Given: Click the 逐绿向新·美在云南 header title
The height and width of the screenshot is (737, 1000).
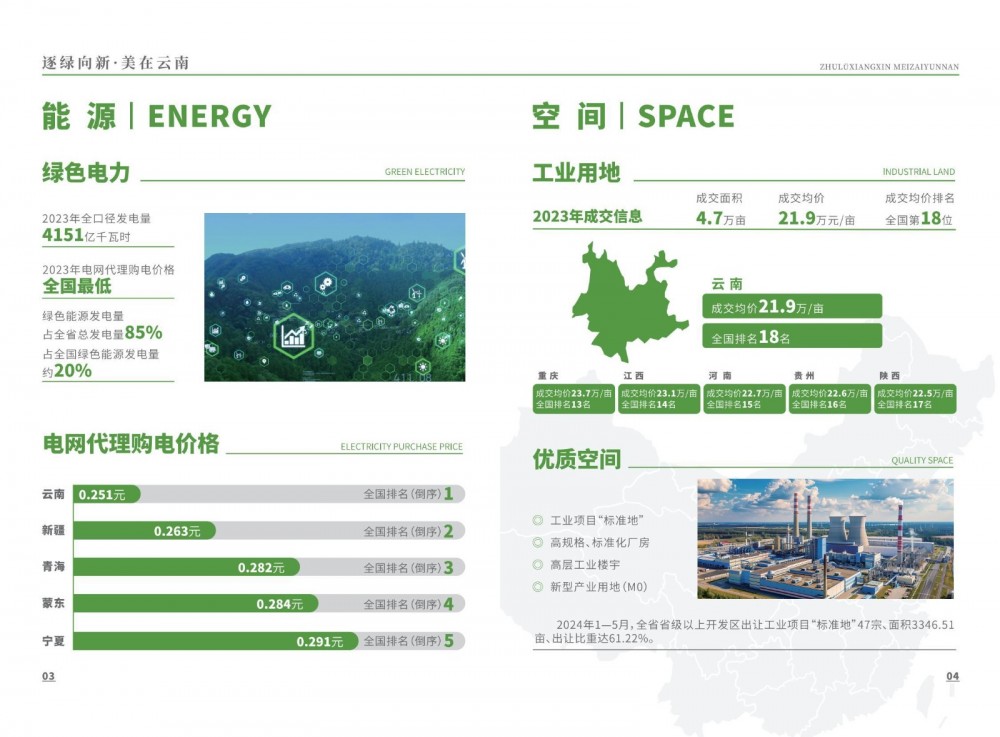Looking at the screenshot, I should click(x=115, y=62).
